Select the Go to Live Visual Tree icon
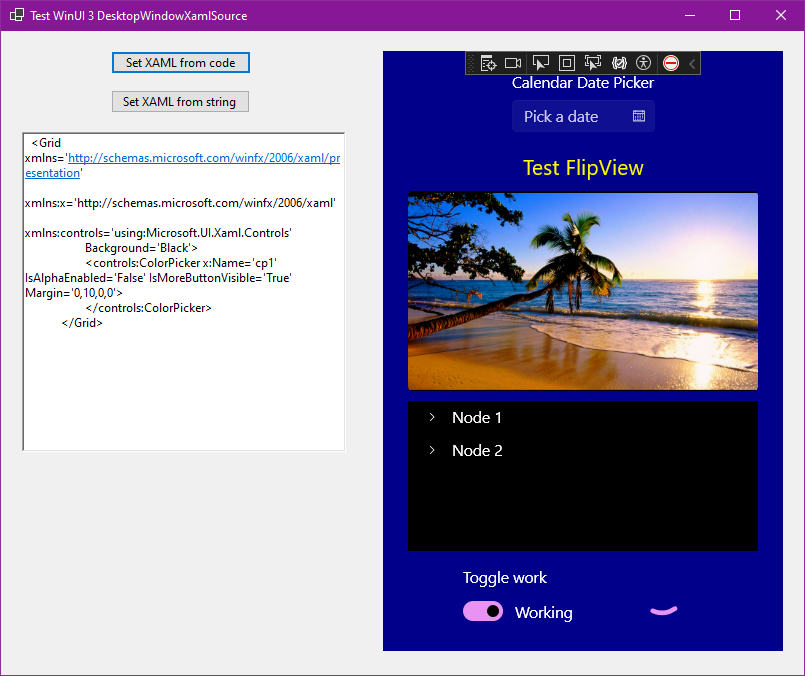This screenshot has height=676, width=805. pyautogui.click(x=487, y=62)
